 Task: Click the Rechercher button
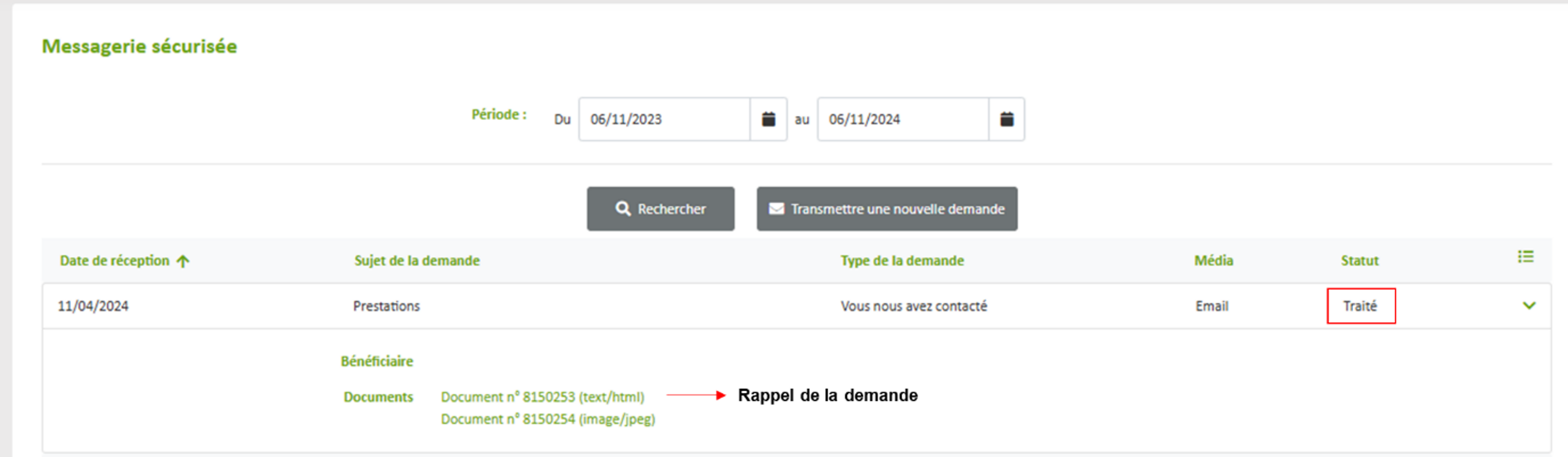point(660,209)
